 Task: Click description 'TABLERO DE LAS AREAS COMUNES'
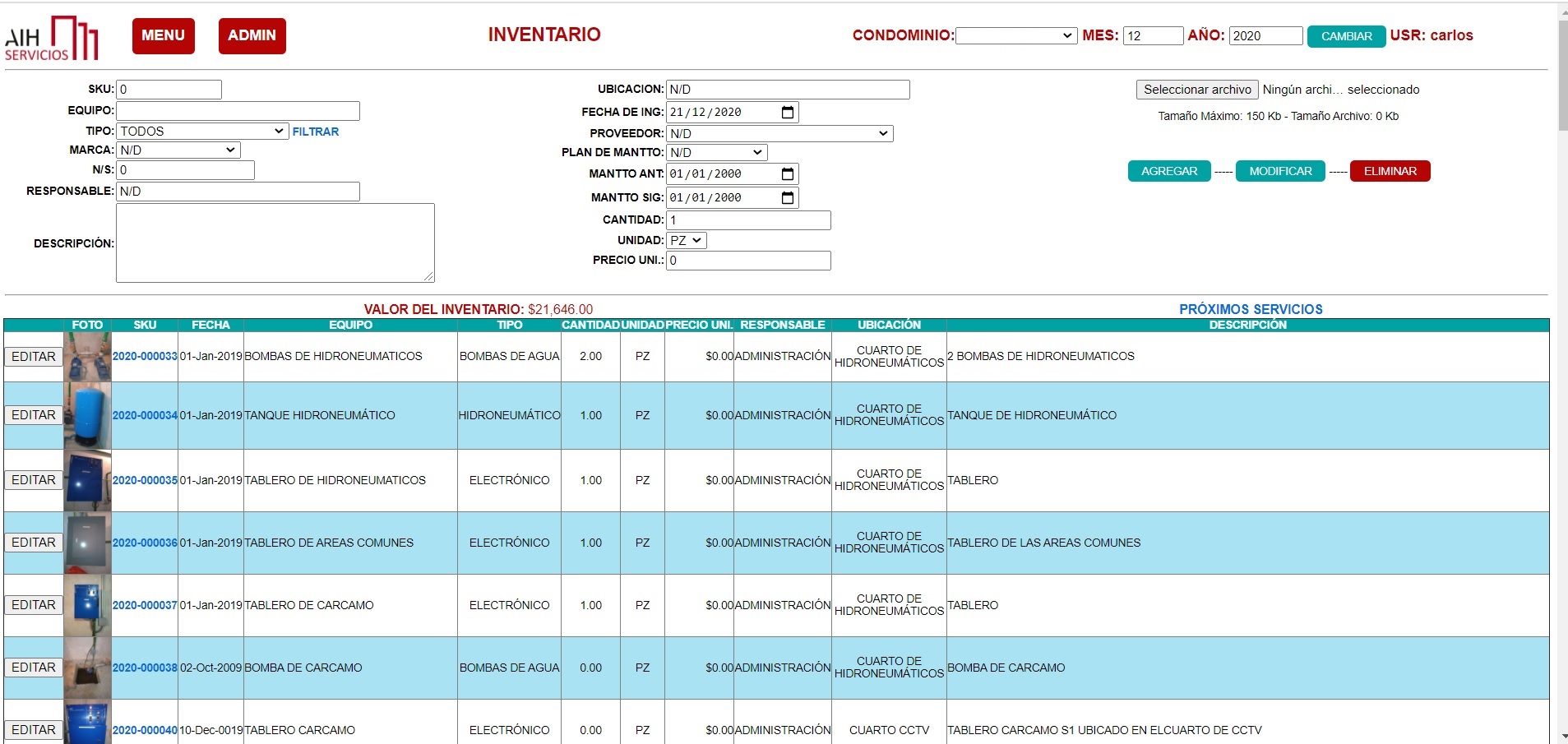point(1044,543)
